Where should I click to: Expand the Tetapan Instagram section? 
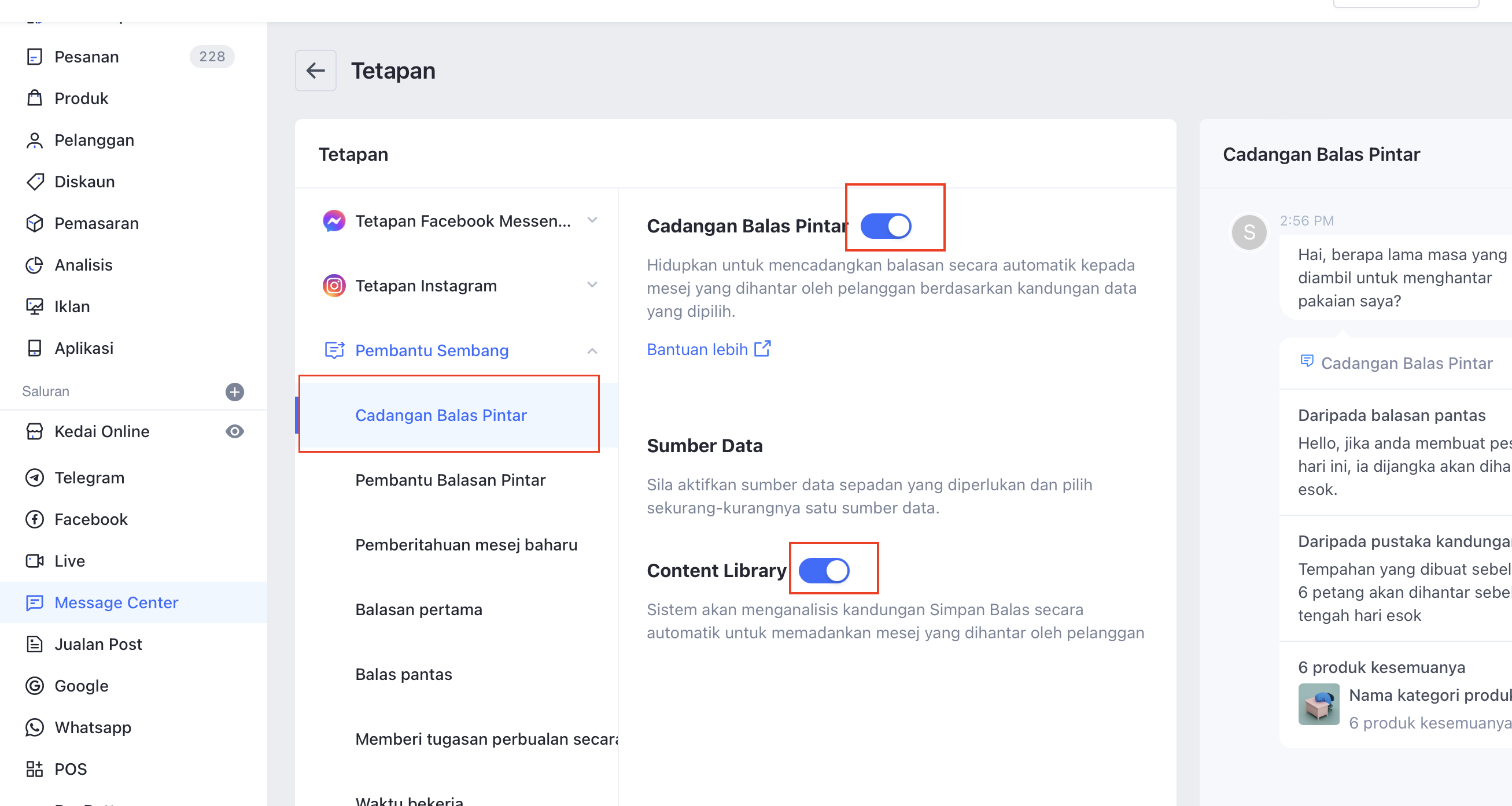click(x=460, y=286)
